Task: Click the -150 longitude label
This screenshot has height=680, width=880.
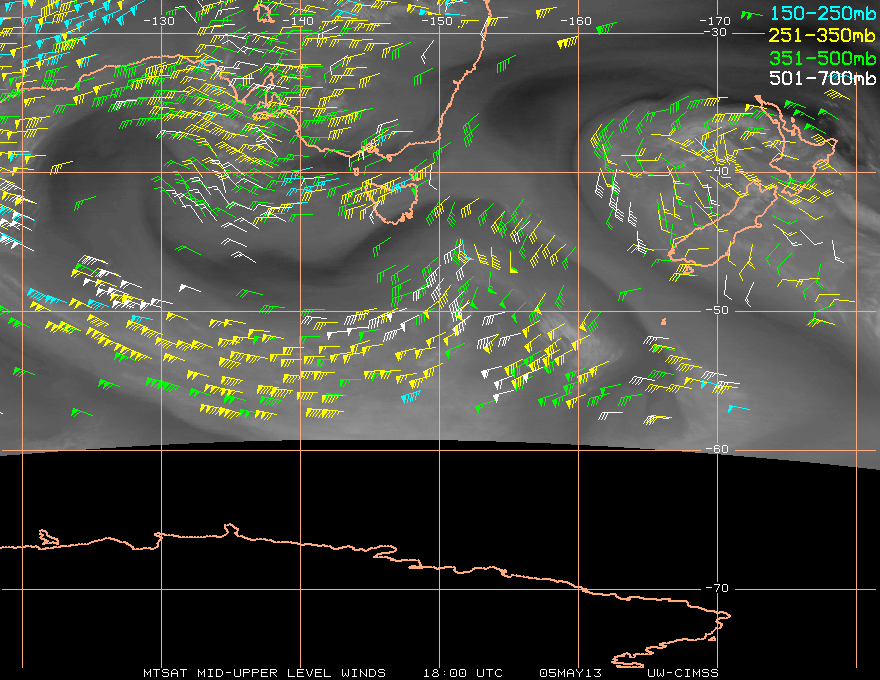Action: tap(437, 21)
